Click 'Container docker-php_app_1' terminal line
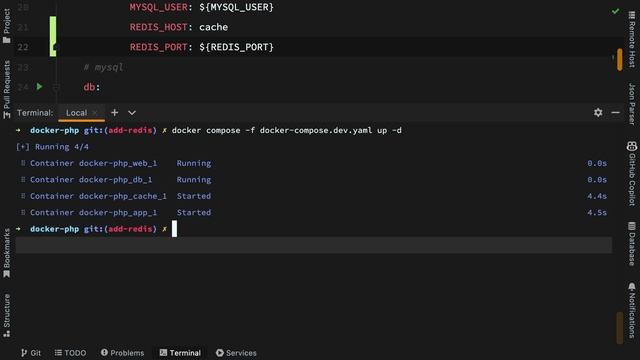The image size is (640, 360). pos(93,212)
